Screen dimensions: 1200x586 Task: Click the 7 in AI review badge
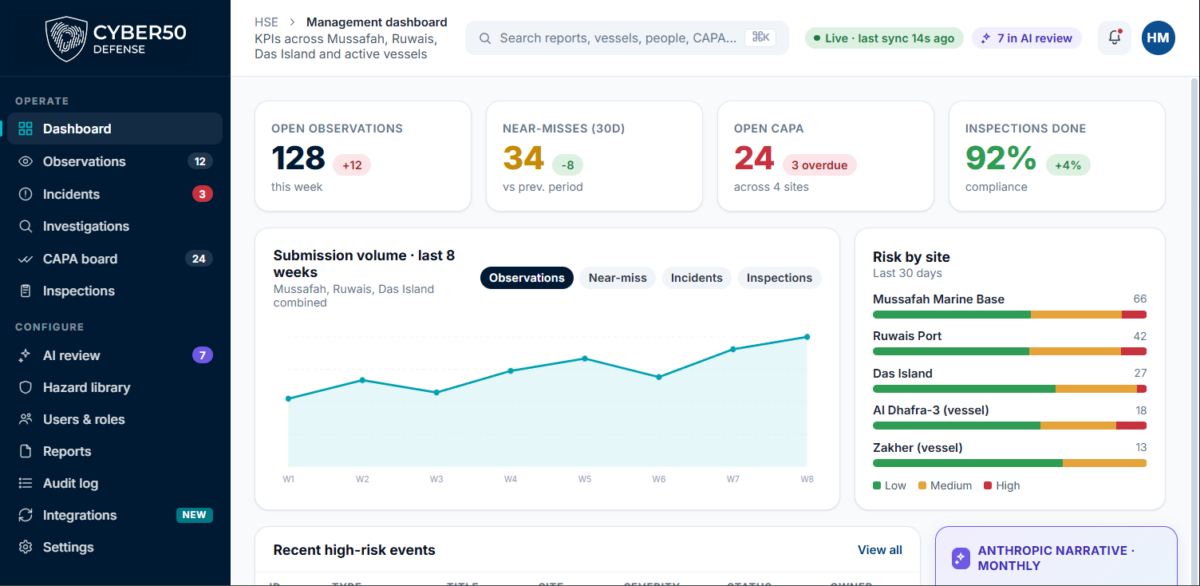(x=1027, y=38)
